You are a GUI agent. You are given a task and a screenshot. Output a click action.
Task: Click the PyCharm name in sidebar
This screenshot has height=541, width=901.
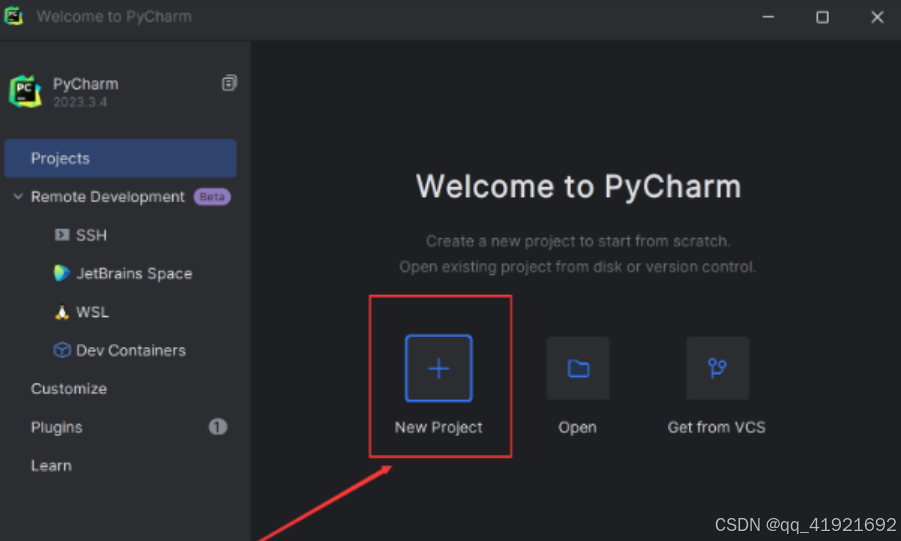[86, 84]
